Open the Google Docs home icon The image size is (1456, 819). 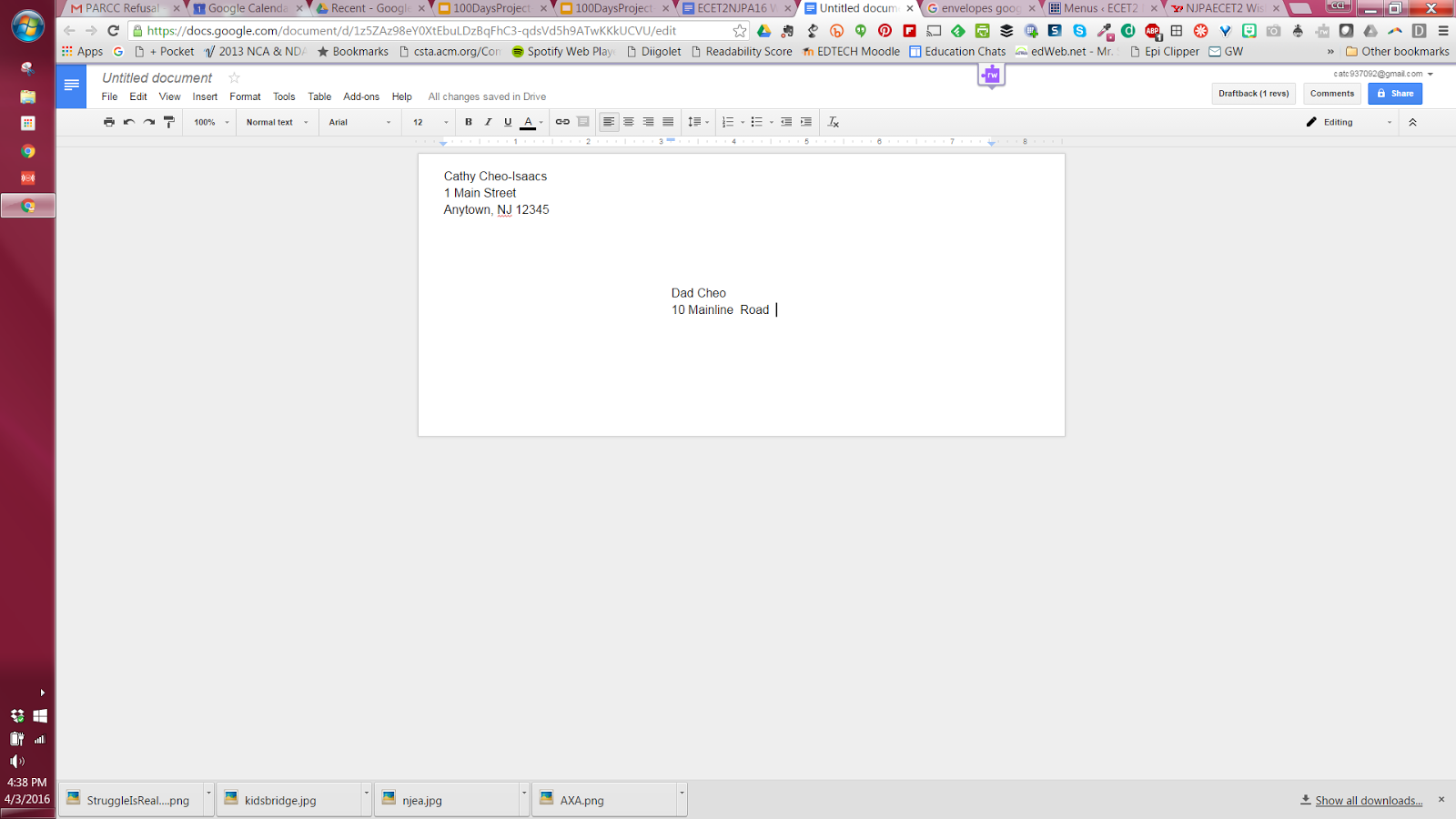click(x=71, y=86)
